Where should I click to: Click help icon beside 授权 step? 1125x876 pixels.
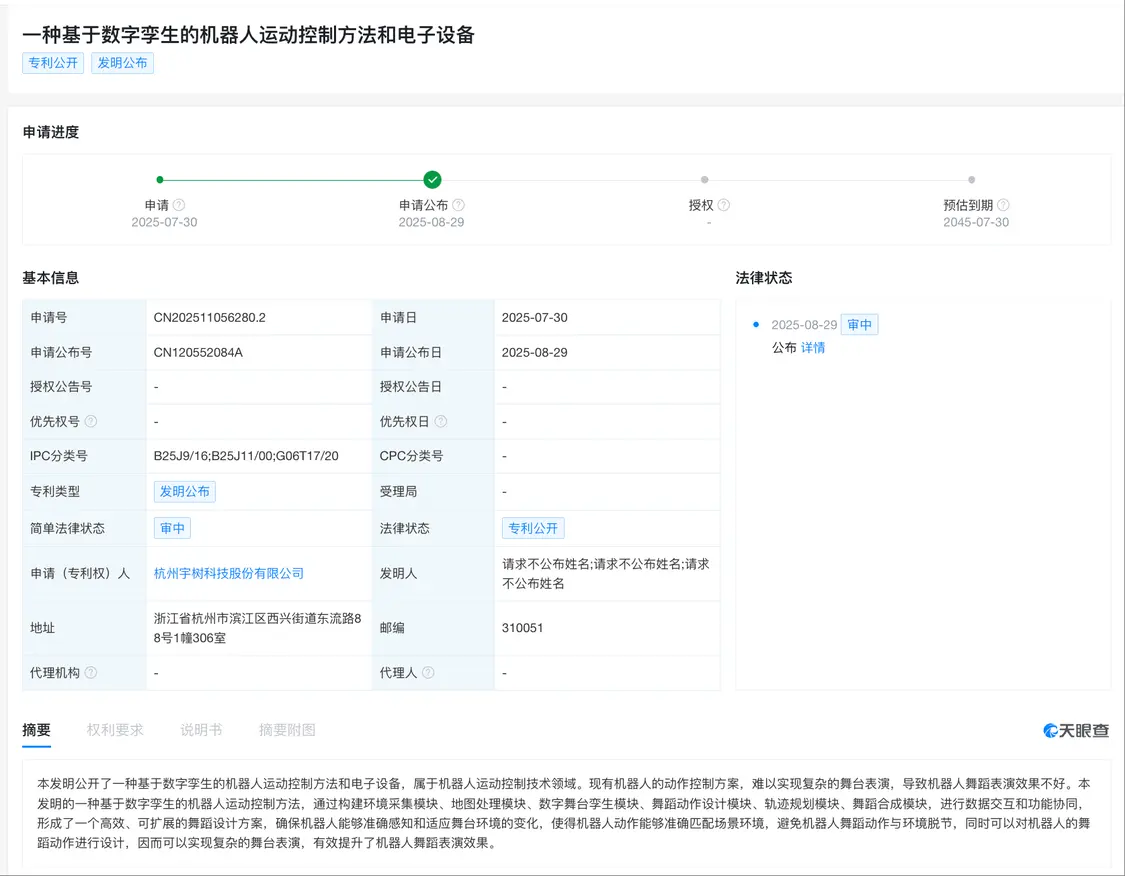[x=724, y=204]
